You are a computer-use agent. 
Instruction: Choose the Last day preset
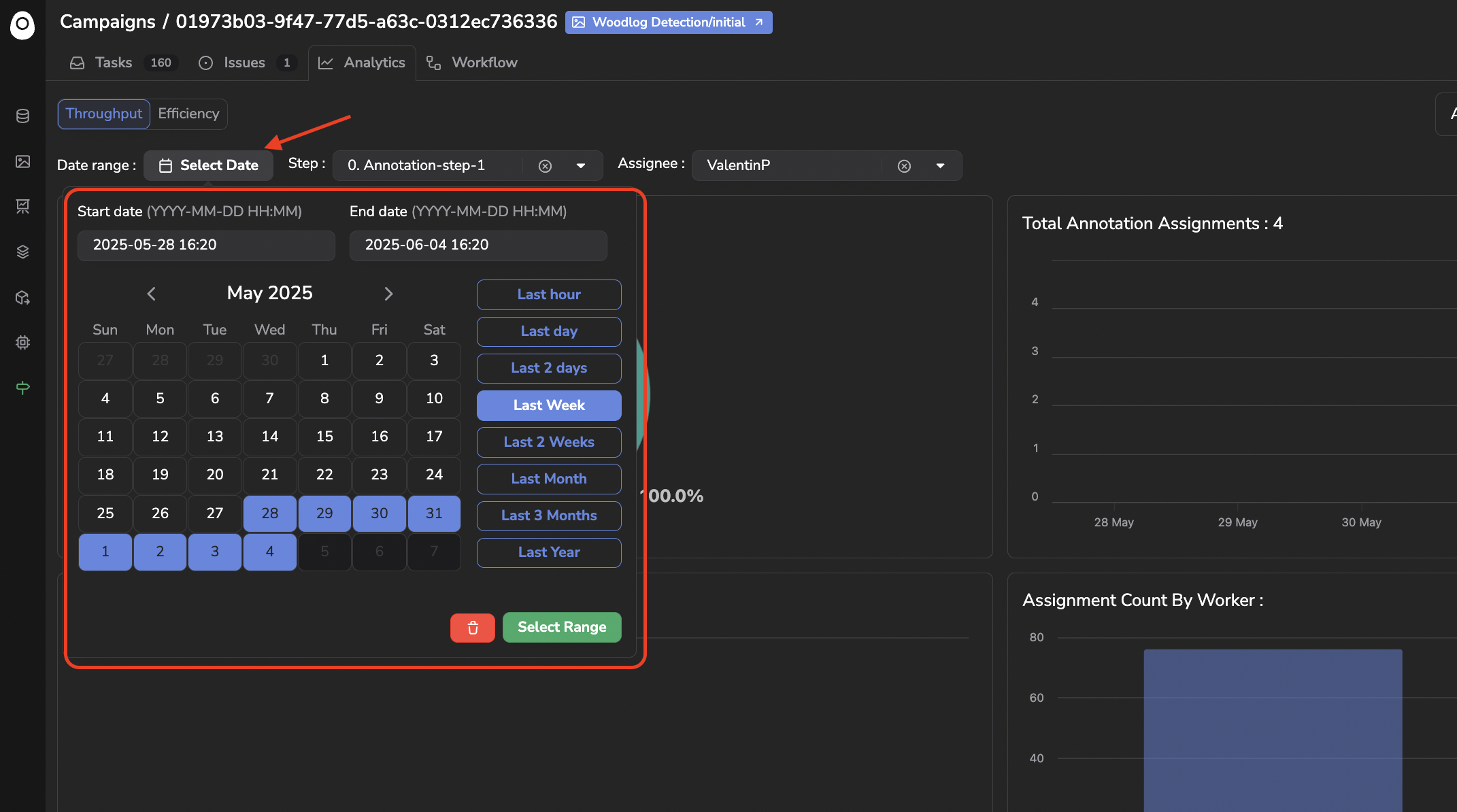click(549, 331)
